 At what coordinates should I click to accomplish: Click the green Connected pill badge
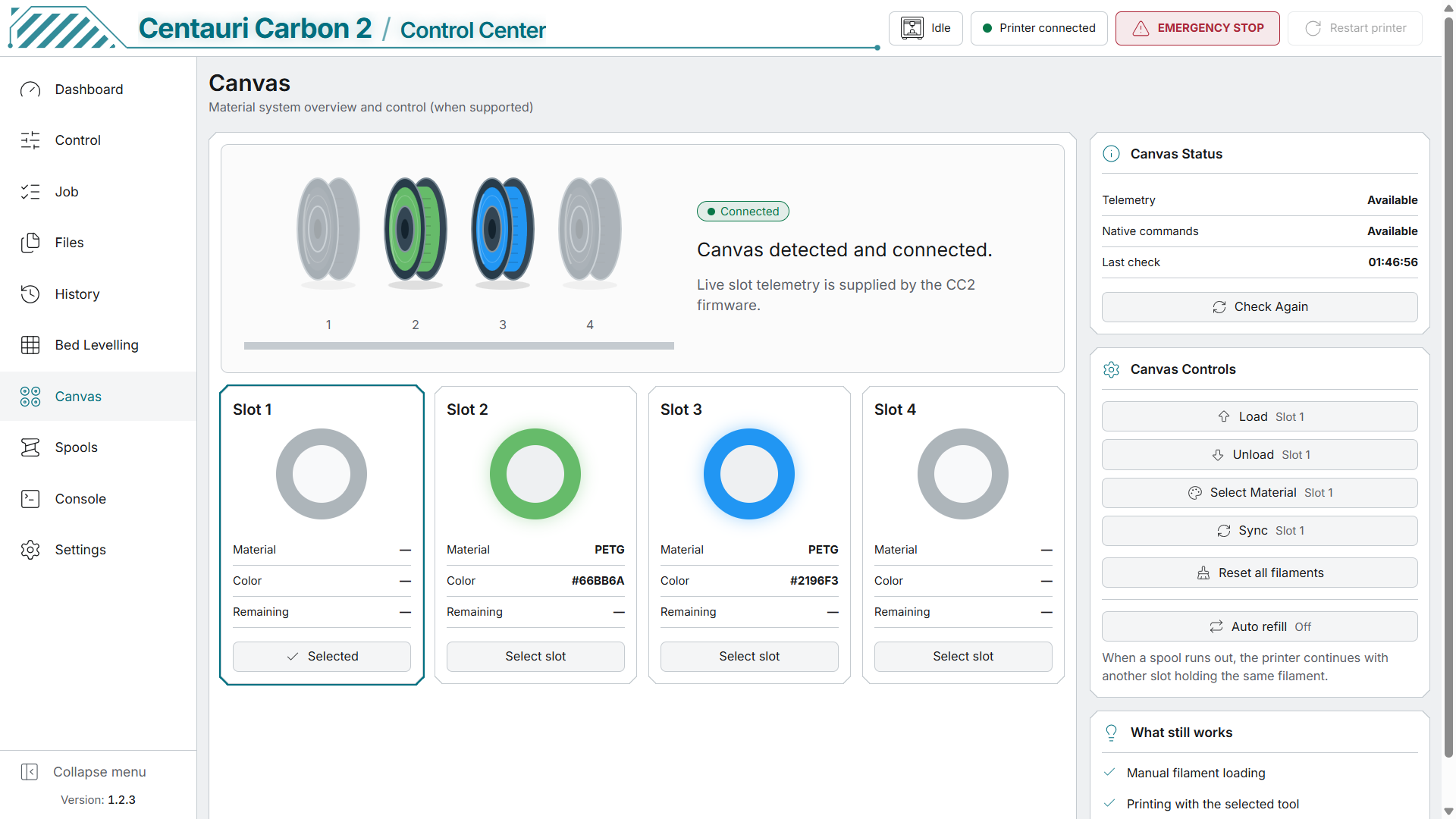[743, 212]
